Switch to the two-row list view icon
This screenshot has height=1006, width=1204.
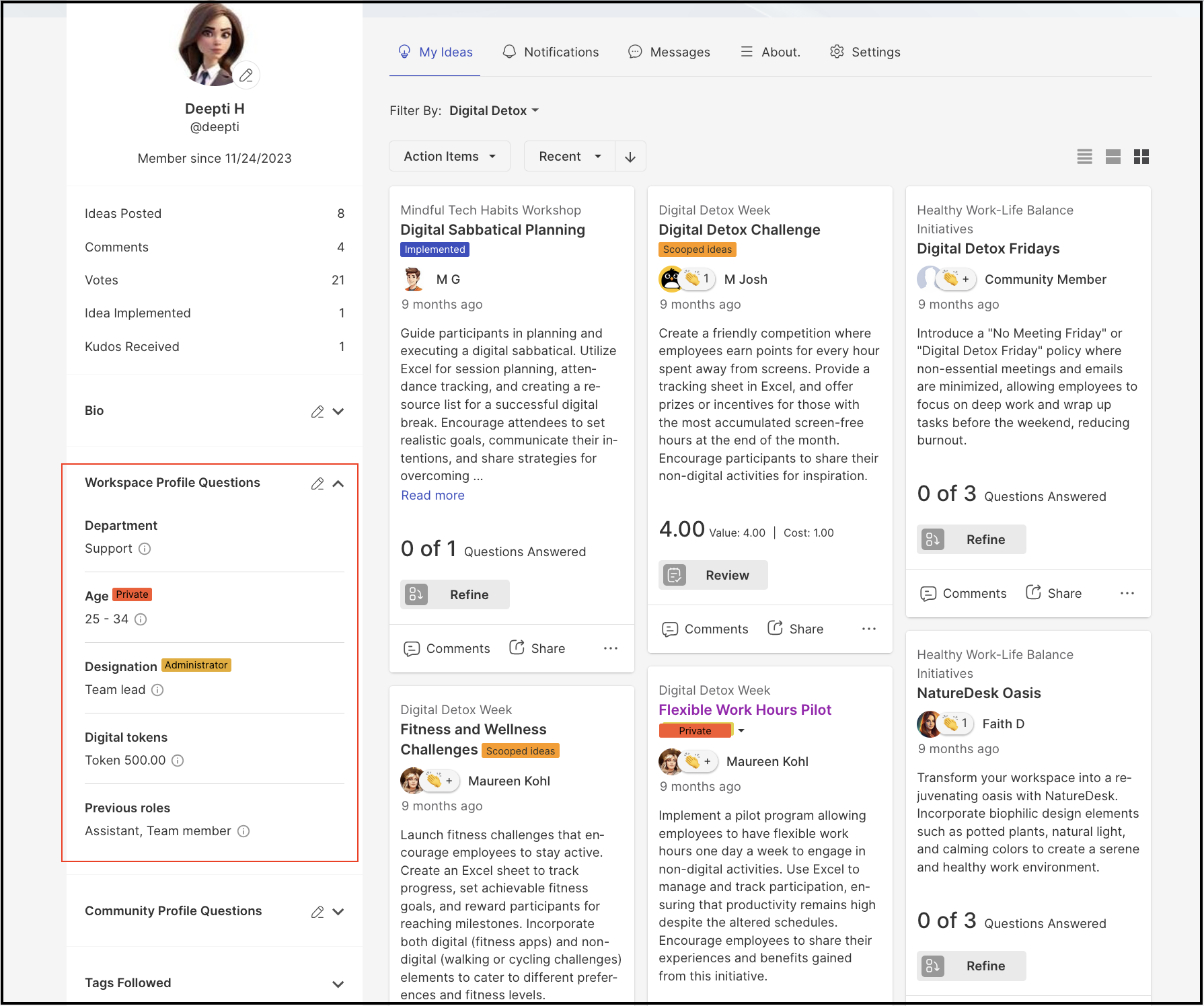tap(1113, 157)
